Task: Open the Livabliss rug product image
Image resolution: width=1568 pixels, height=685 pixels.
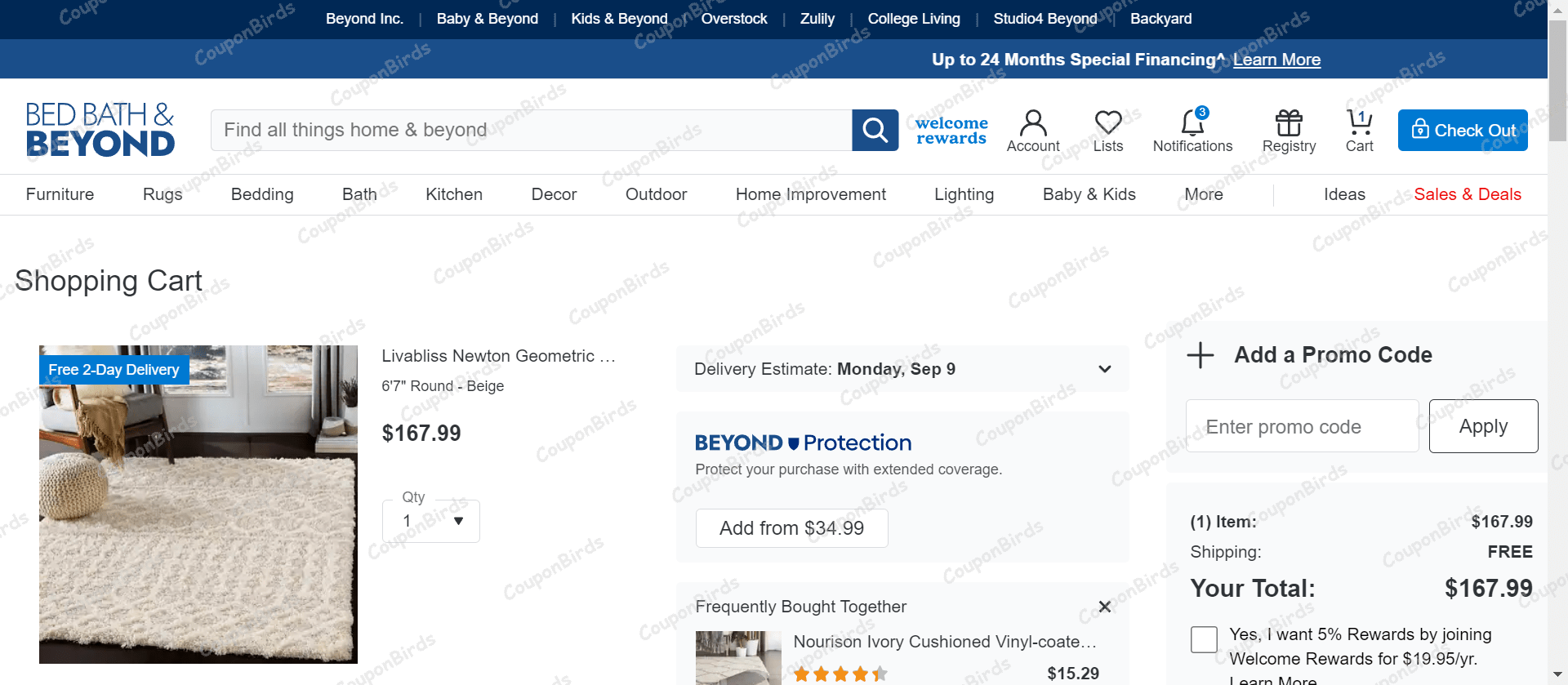Action: (198, 504)
